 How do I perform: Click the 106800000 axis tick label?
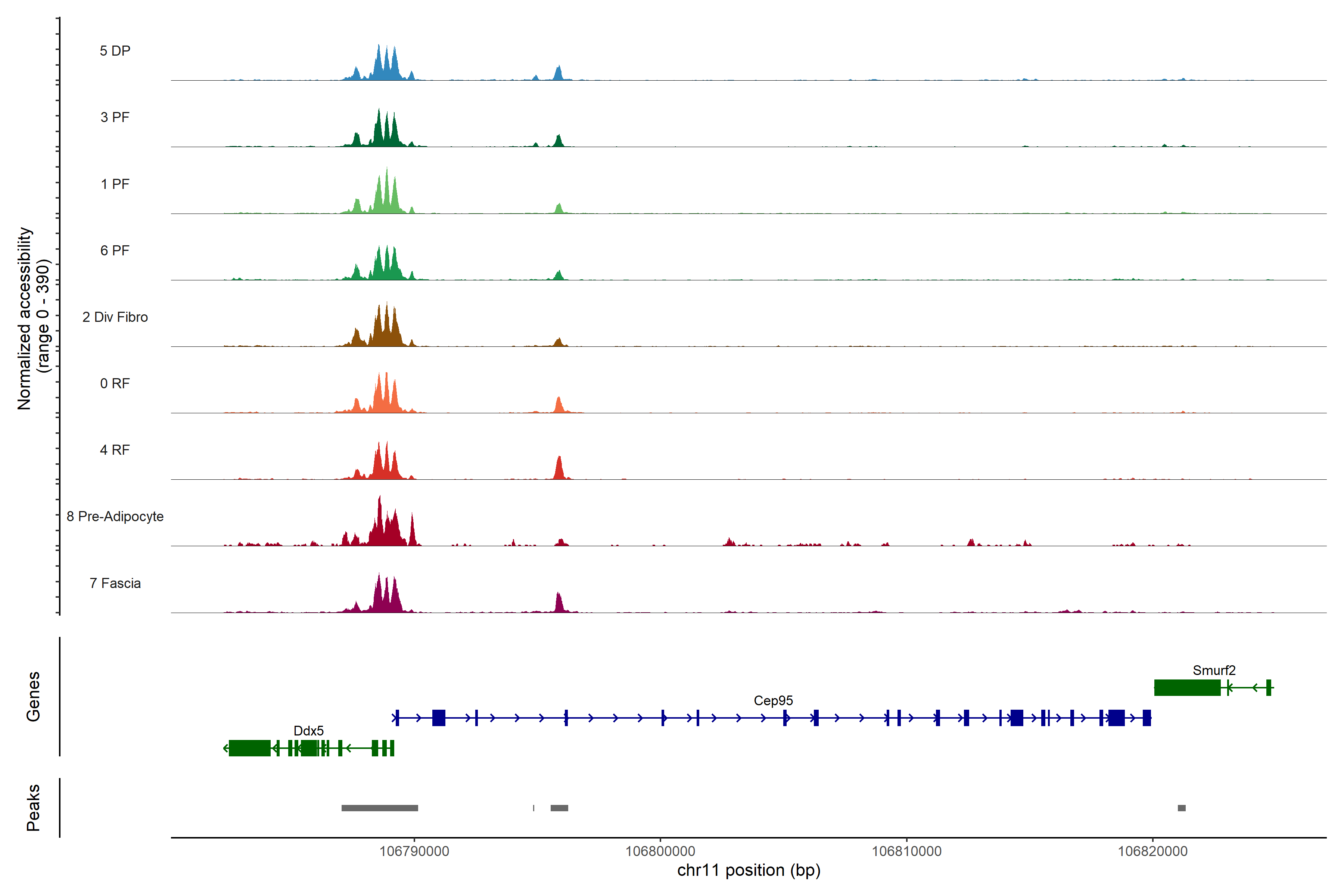pyautogui.click(x=660, y=852)
